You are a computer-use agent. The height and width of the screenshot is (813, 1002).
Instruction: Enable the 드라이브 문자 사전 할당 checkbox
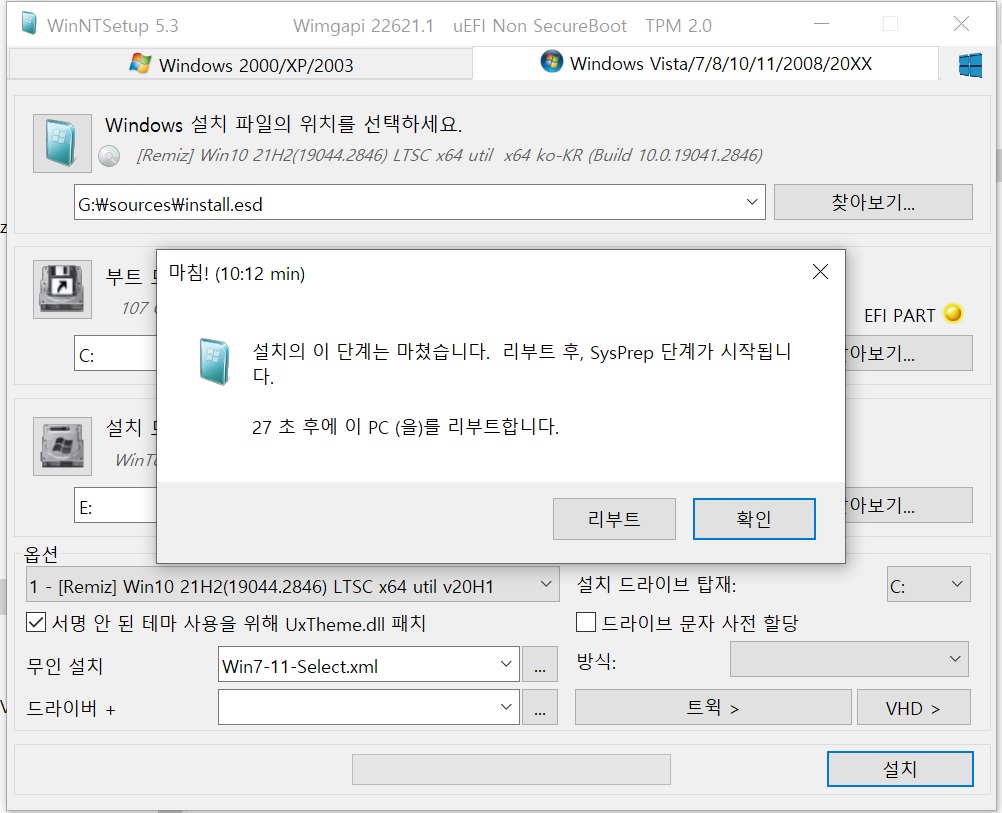pyautogui.click(x=586, y=622)
